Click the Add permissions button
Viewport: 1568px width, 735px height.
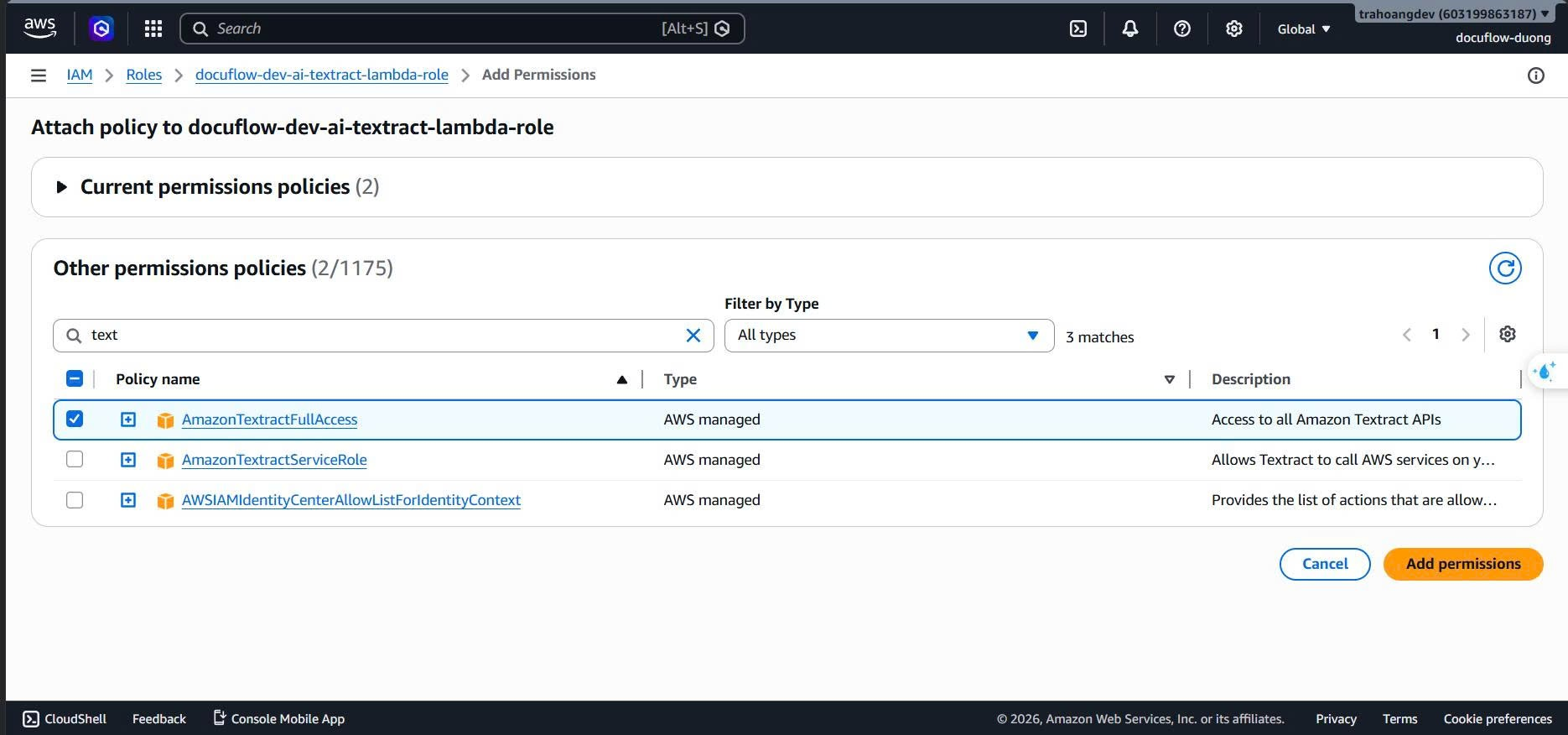point(1463,564)
